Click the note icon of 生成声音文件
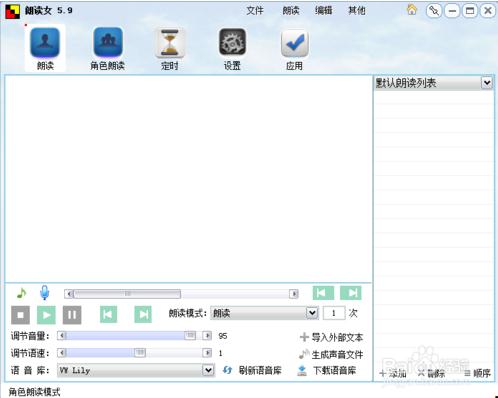Viewport: 498px width, 398px height. point(304,354)
